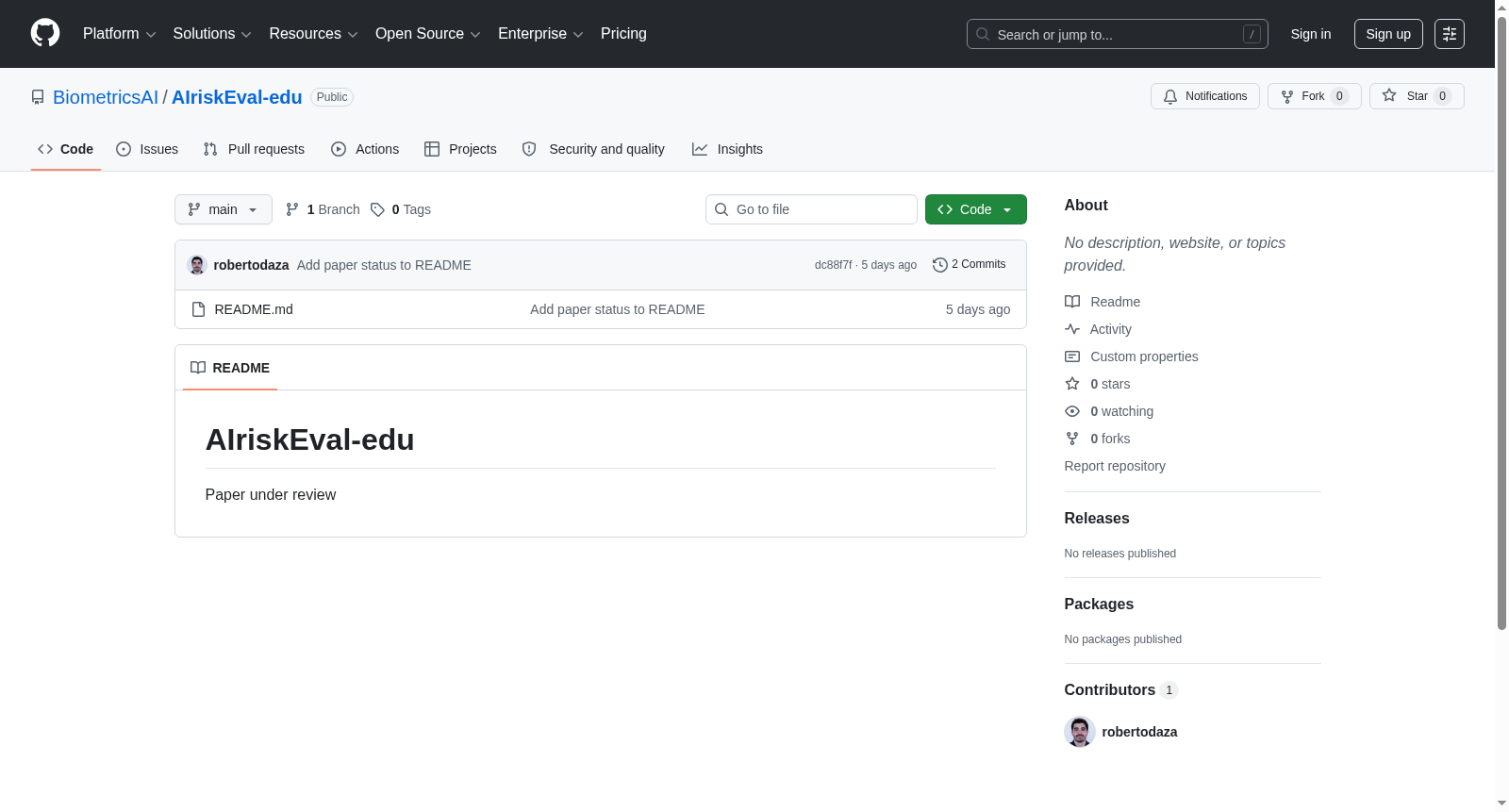Open the Packages heading link
Image resolution: width=1509 pixels, height=812 pixels.
(1099, 605)
